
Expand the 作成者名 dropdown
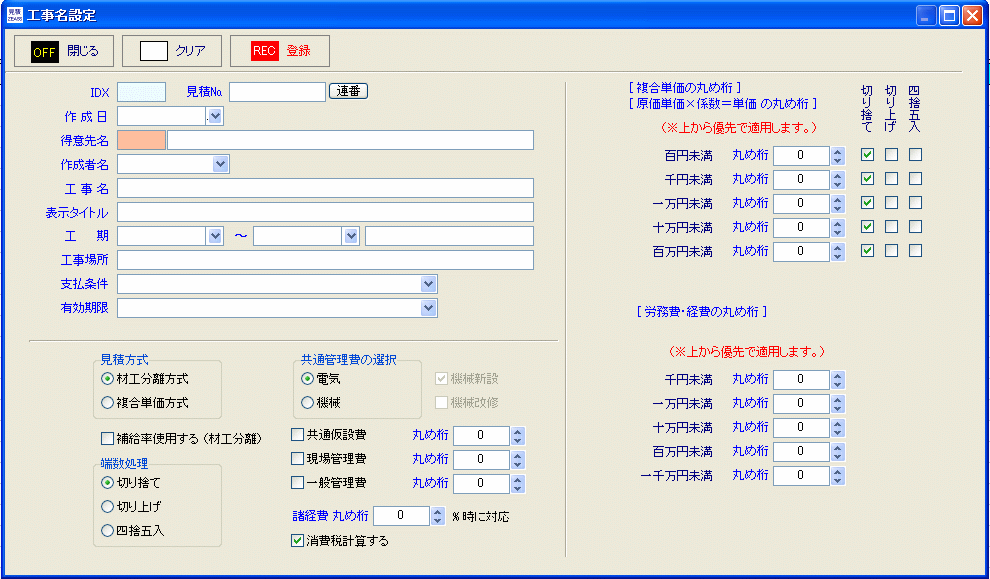tap(220, 164)
